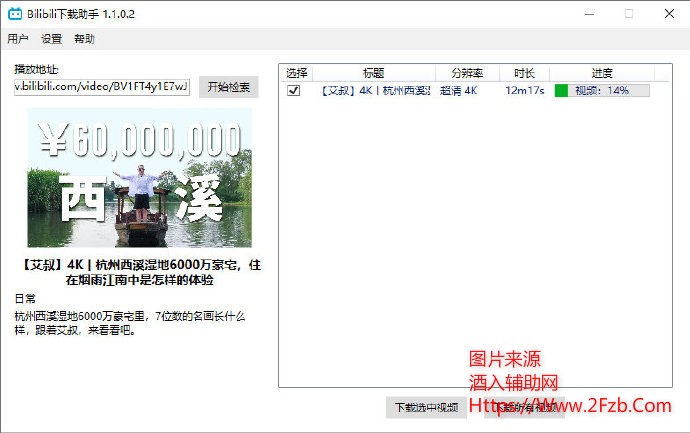Focus the 播放地址 URL input field

coord(102,86)
